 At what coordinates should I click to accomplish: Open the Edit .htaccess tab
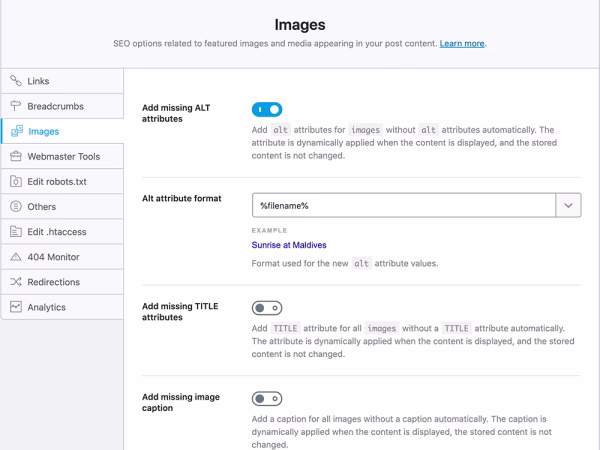62,232
